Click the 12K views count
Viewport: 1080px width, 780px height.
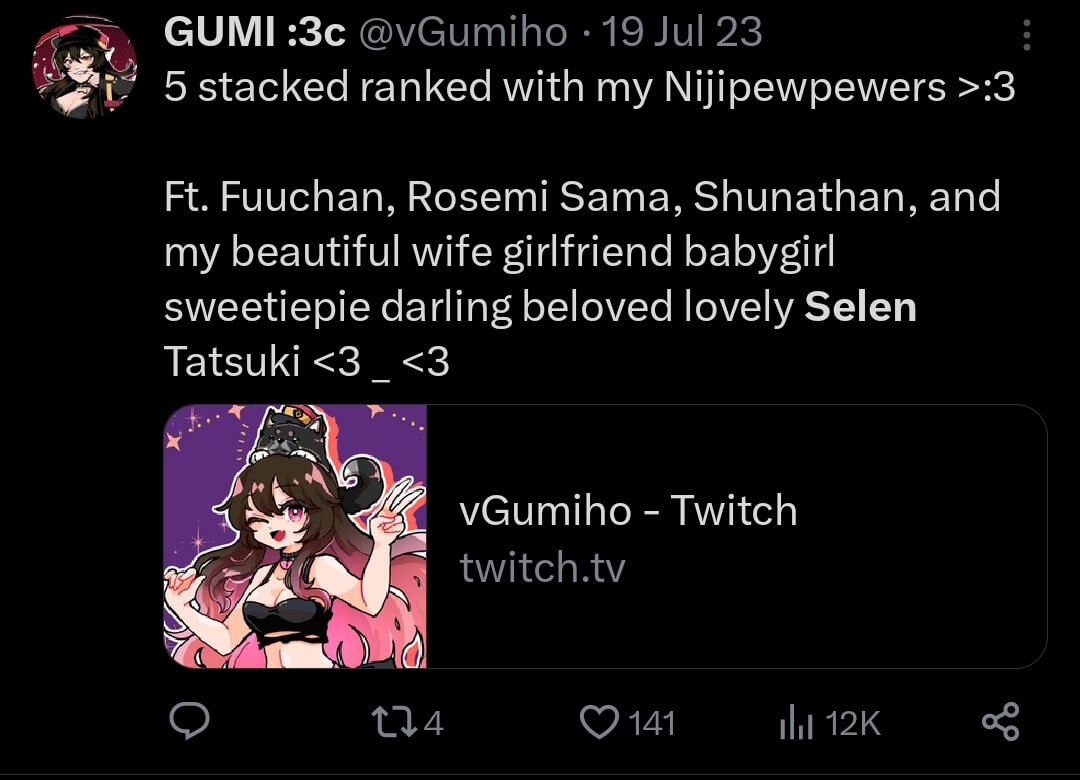pos(853,723)
